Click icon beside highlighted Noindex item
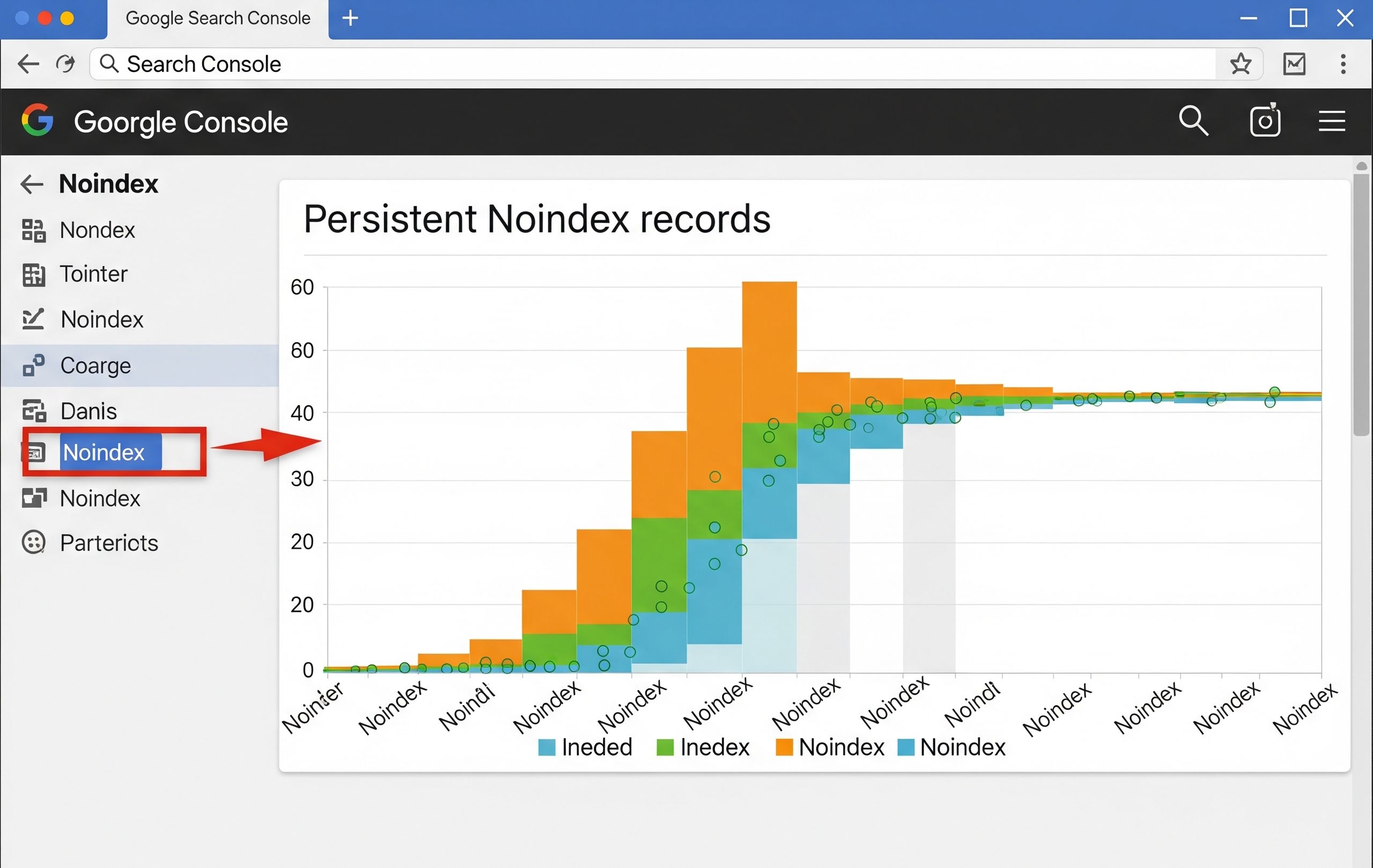The height and width of the screenshot is (868, 1373). pos(35,452)
